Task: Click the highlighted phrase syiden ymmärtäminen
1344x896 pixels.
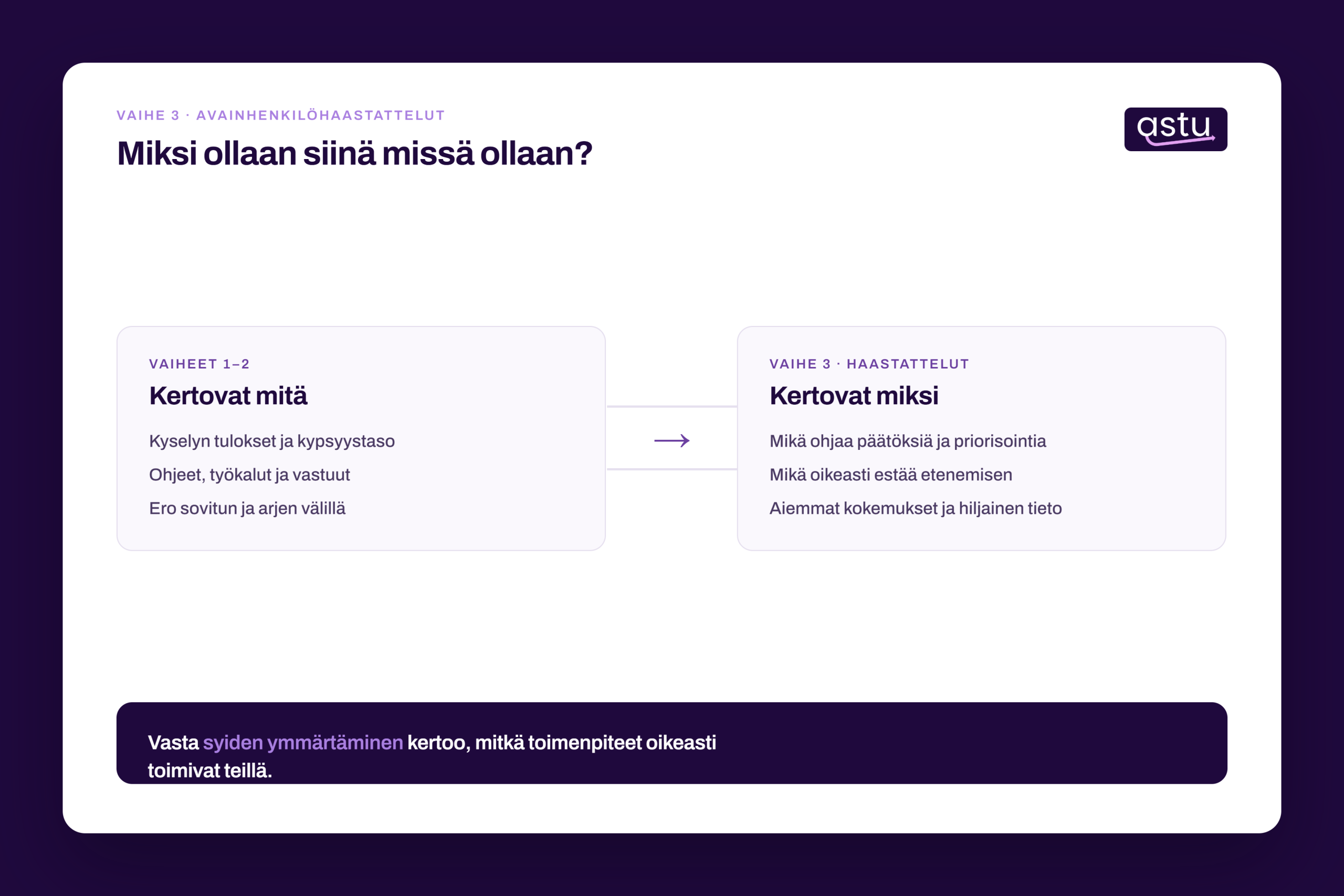Action: click(303, 743)
